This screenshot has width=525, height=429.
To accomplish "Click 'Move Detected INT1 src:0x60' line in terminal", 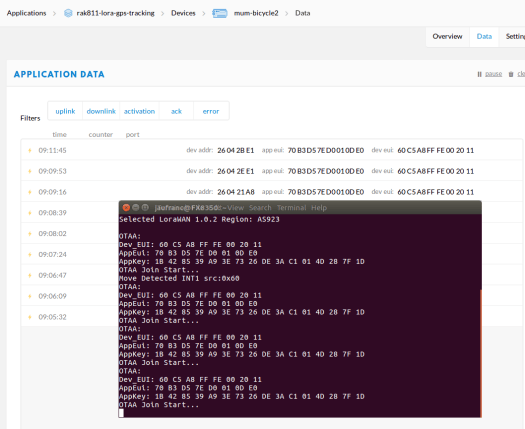I will (x=179, y=278).
